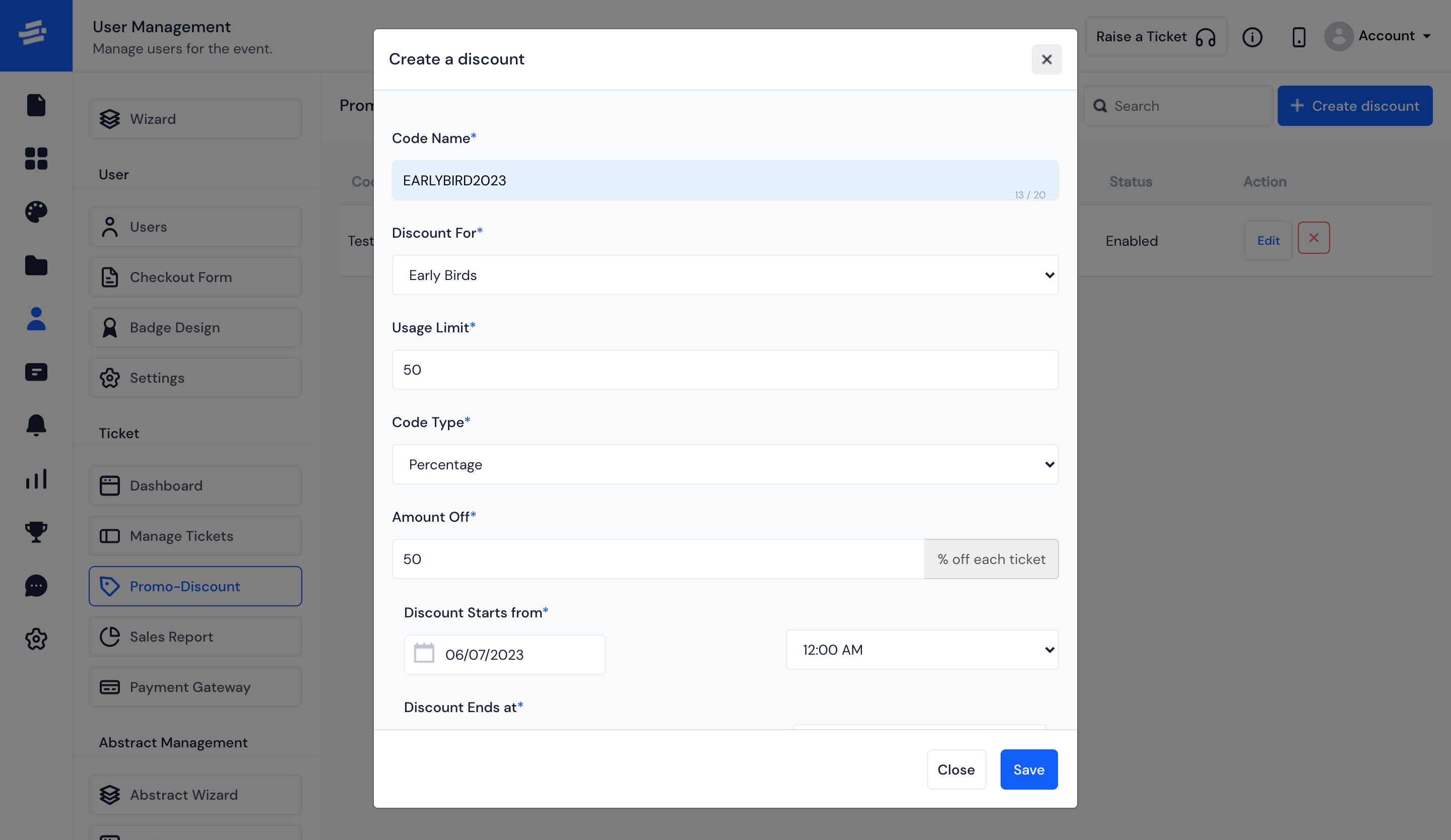The width and height of the screenshot is (1451, 840).
Task: Click the Payment Gateway icon
Action: [x=109, y=687]
